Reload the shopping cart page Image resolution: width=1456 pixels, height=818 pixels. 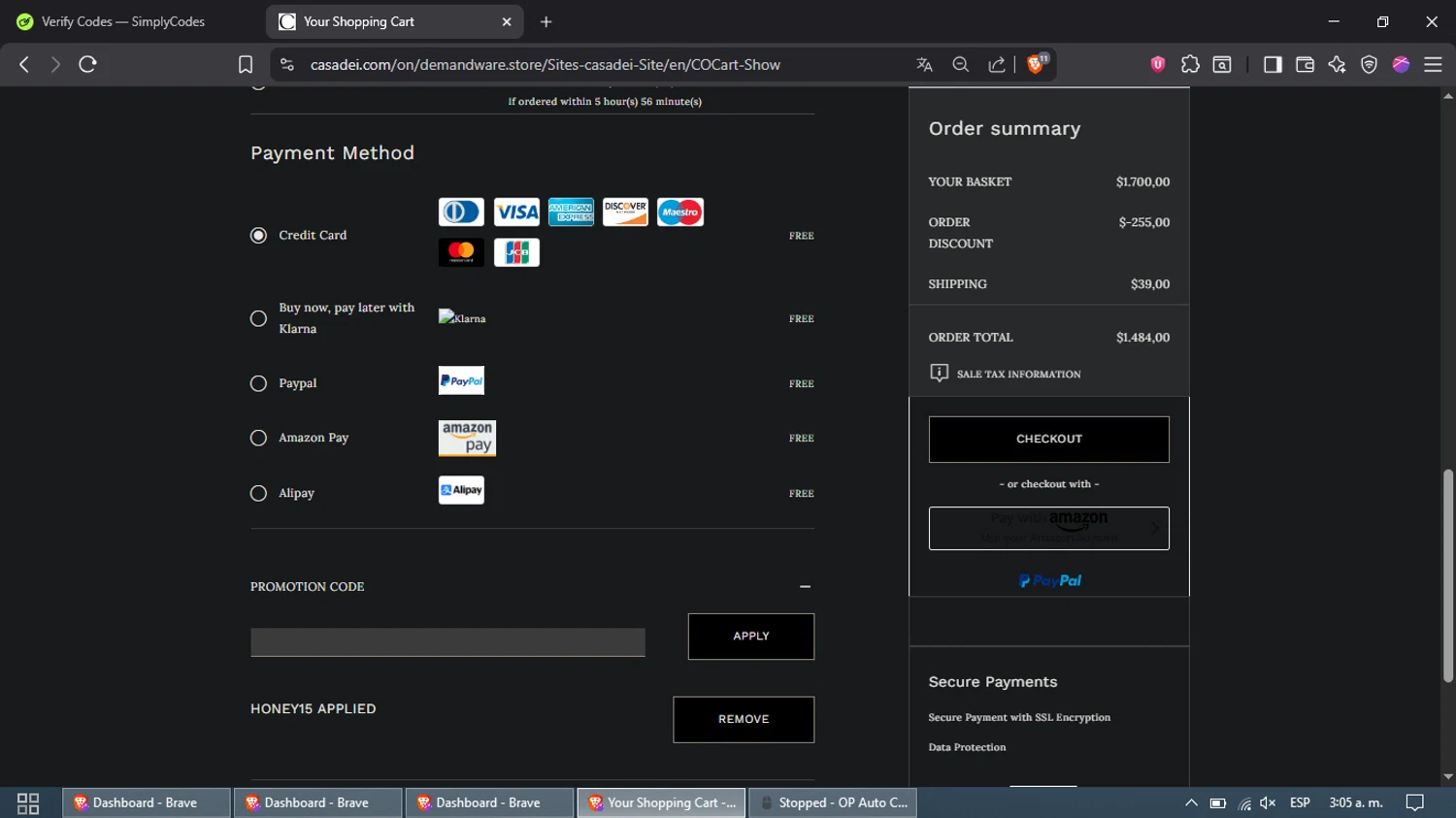click(87, 64)
